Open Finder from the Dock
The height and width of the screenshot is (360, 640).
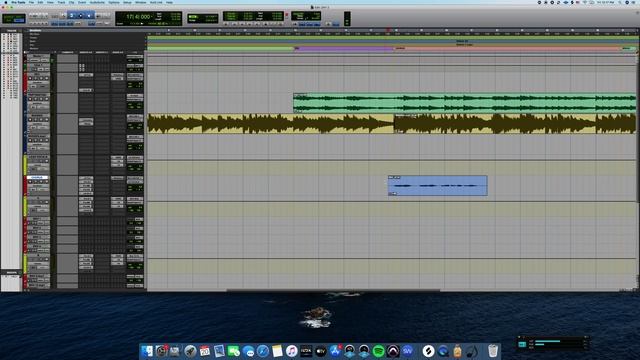(x=147, y=351)
